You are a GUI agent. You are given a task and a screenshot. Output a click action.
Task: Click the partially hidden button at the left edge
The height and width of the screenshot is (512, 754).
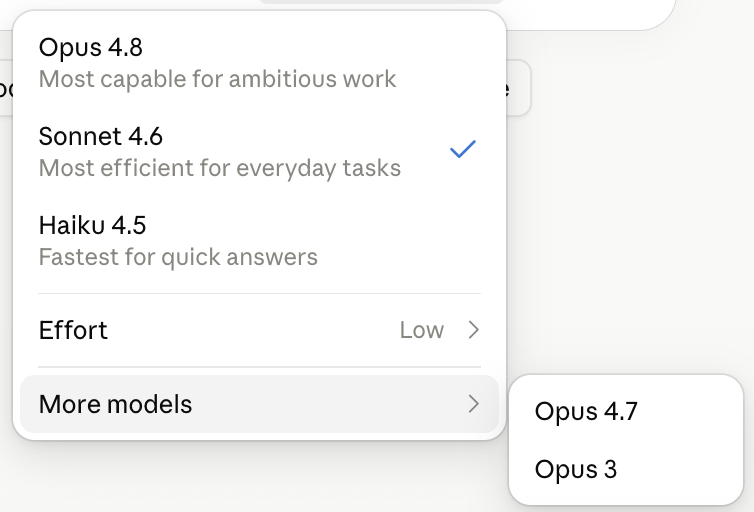point(6,87)
